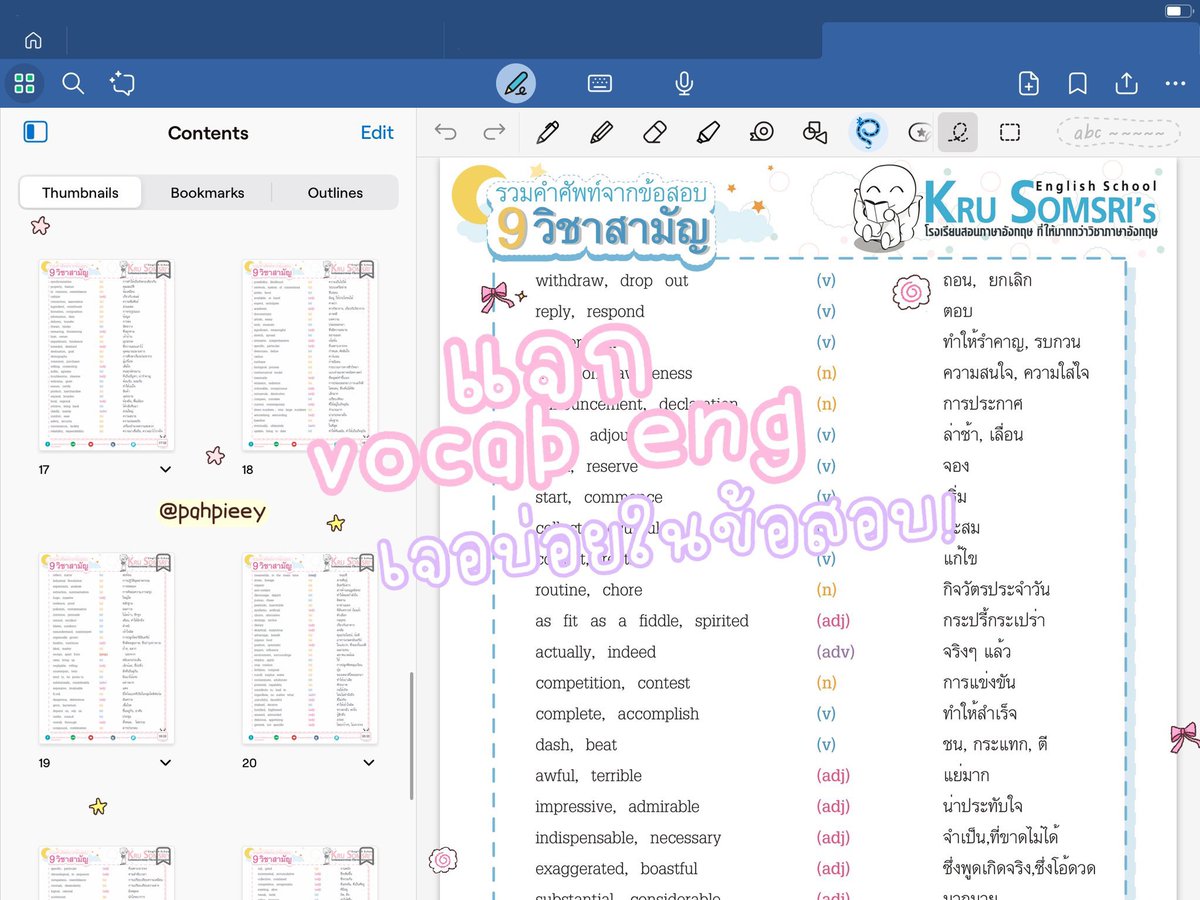Select the pencil tool
The image size is (1200, 900).
600,132
